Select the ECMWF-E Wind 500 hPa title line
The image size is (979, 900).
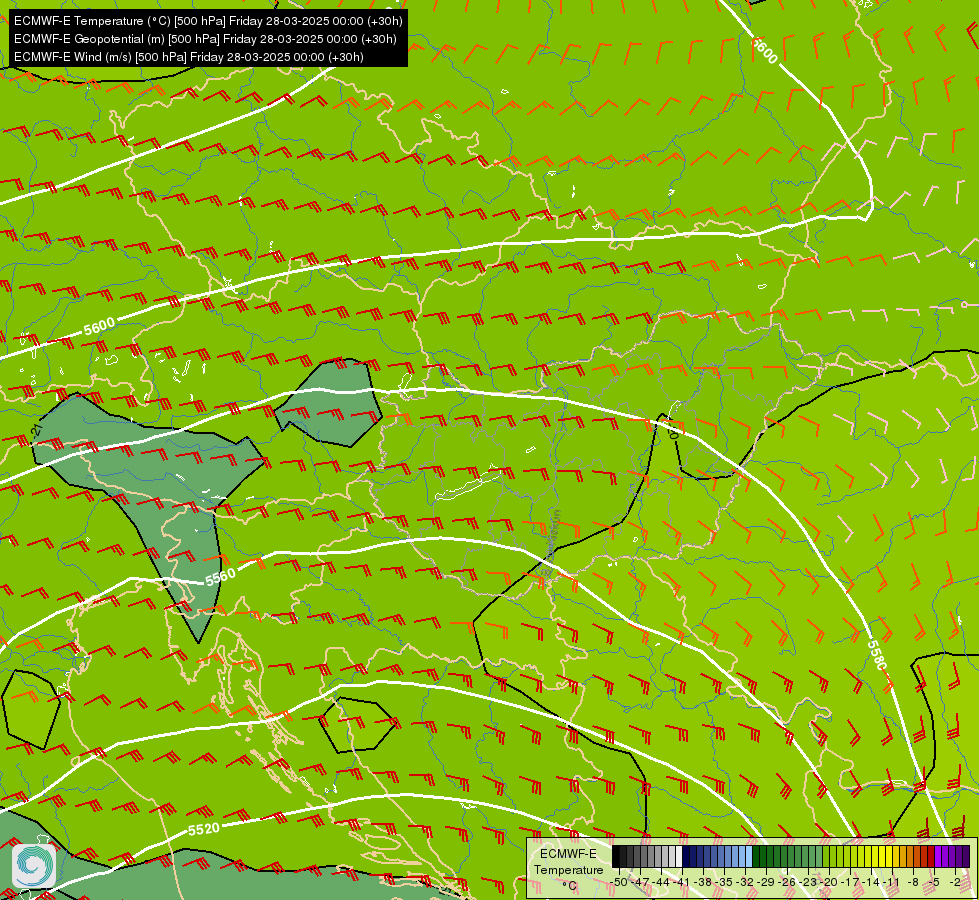[x=189, y=57]
